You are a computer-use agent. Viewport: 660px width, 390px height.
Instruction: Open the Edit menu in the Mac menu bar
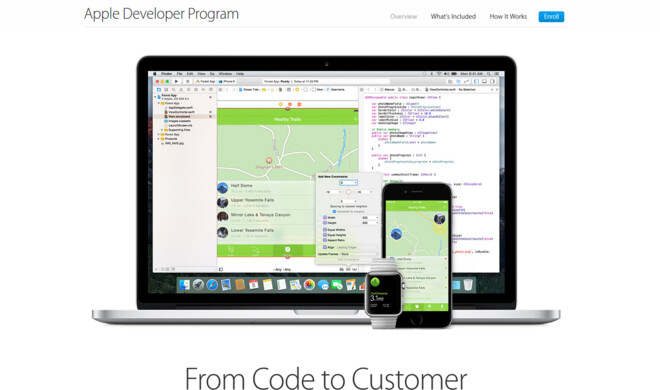click(190, 74)
